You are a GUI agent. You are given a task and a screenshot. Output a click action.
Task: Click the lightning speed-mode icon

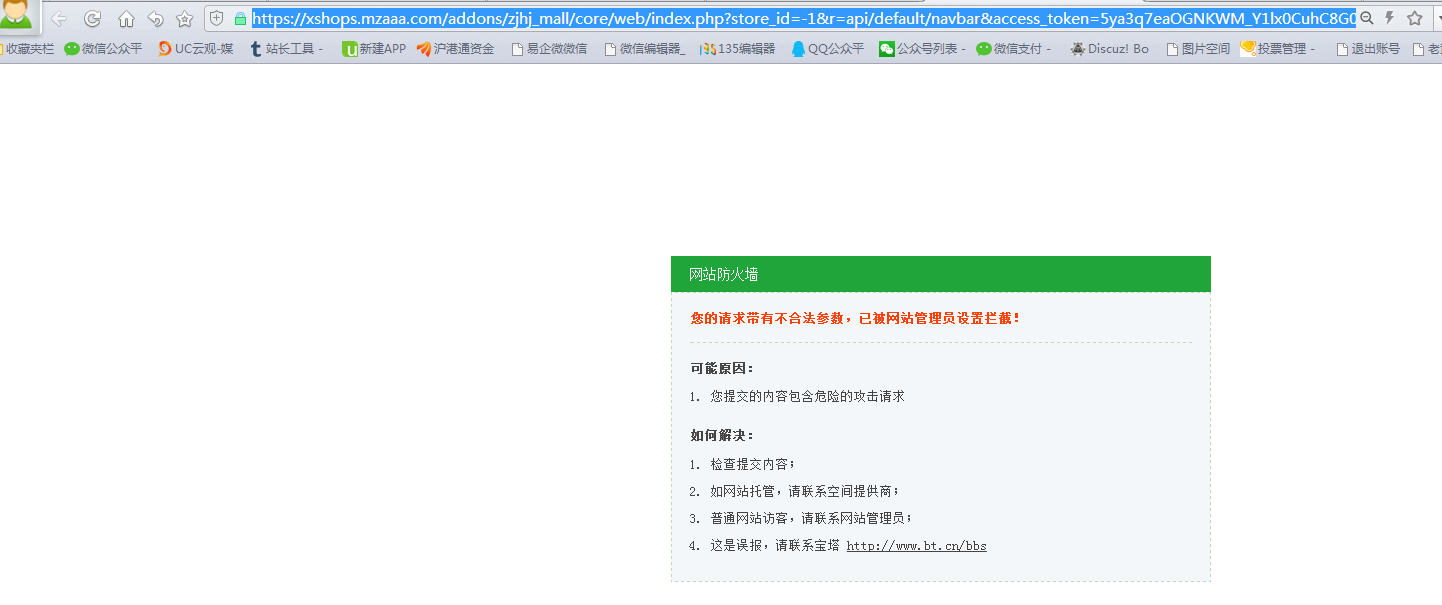pyautogui.click(x=1390, y=18)
